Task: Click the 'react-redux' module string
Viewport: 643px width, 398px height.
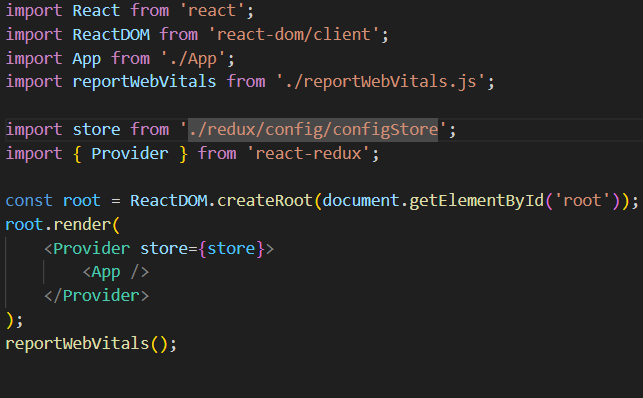Action: pyautogui.click(x=308, y=154)
